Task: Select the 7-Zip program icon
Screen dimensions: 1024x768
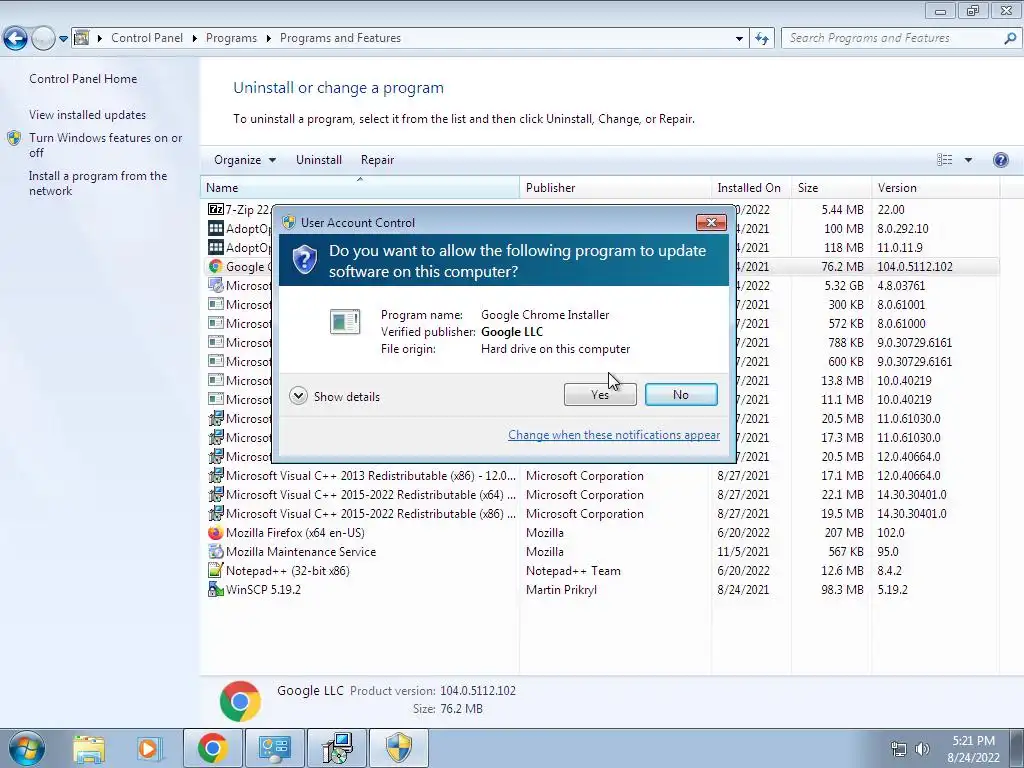Action: pyautogui.click(x=216, y=209)
